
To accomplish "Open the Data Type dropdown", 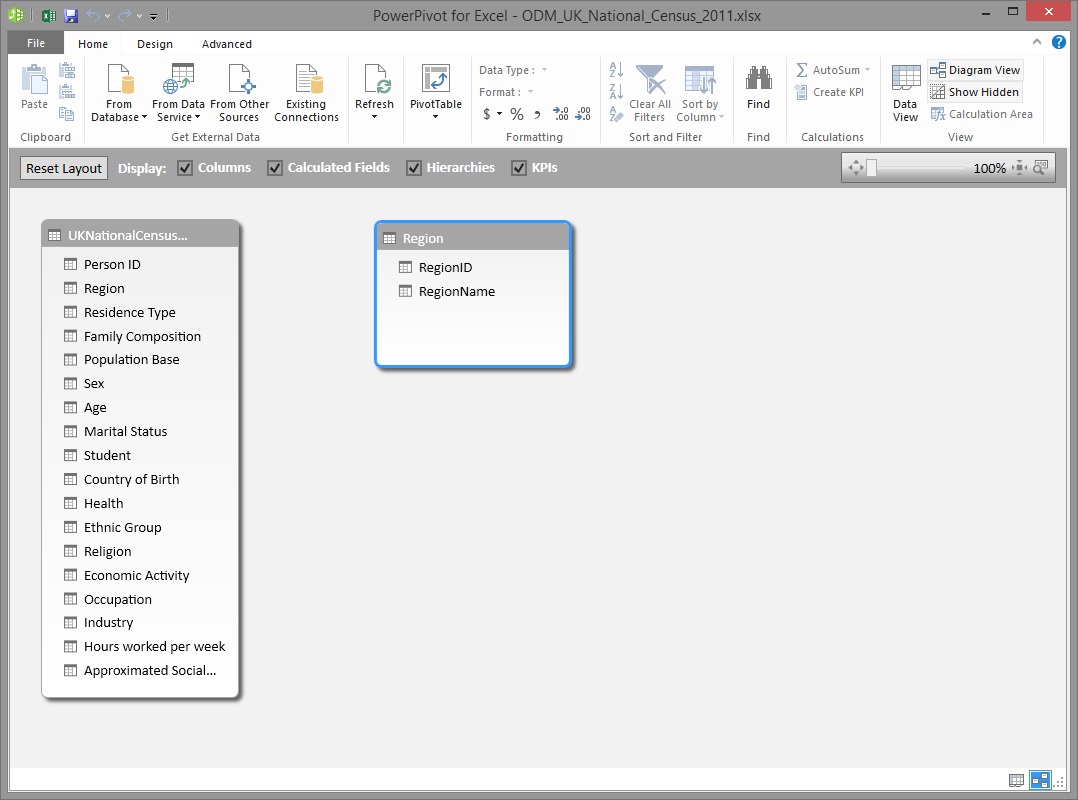I will [x=544, y=70].
